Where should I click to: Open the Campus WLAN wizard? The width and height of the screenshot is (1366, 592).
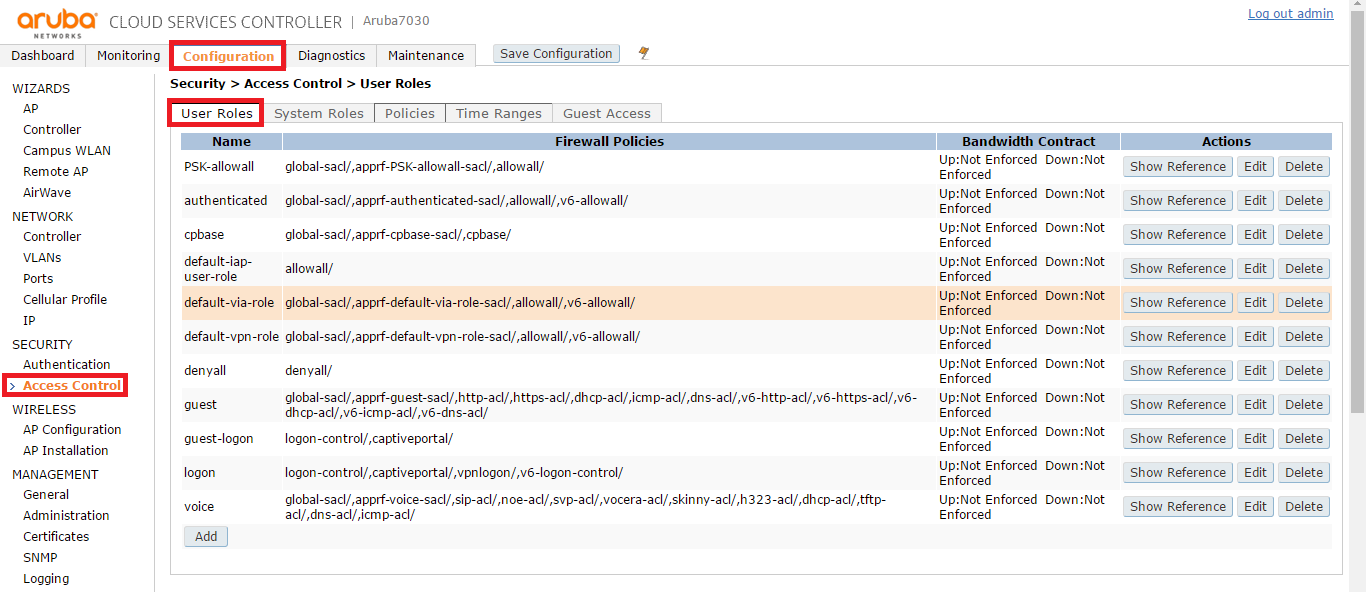[x=67, y=150]
